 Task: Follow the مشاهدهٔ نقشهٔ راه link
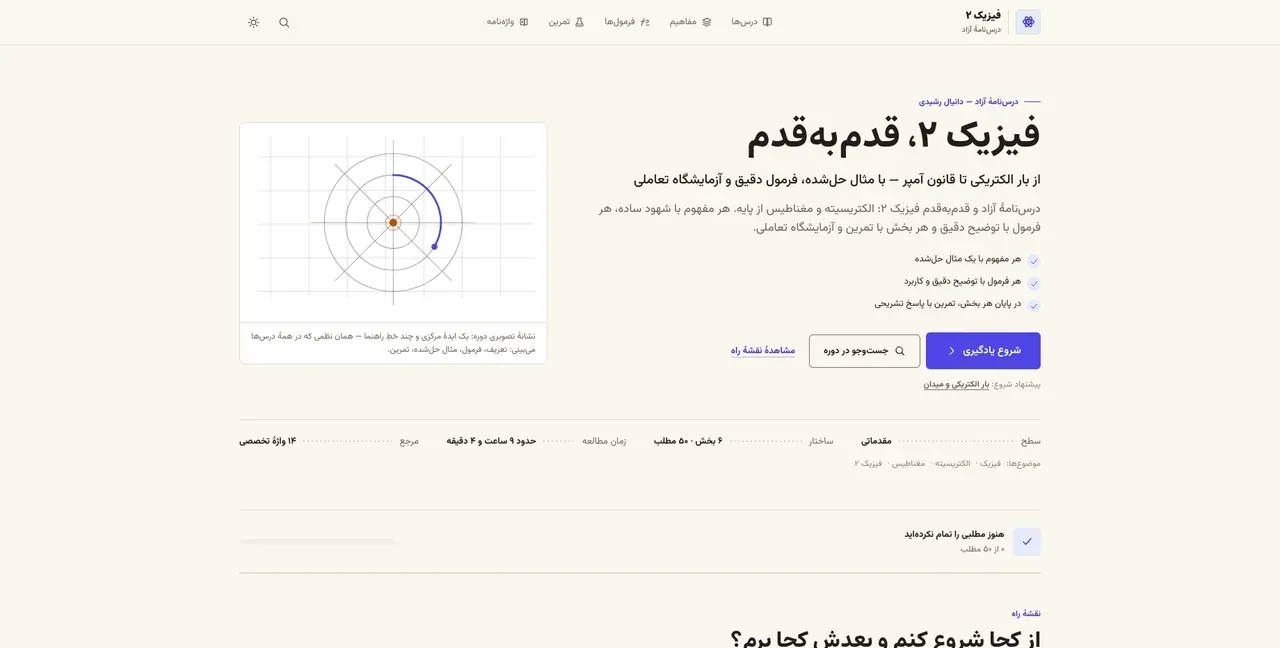(763, 351)
